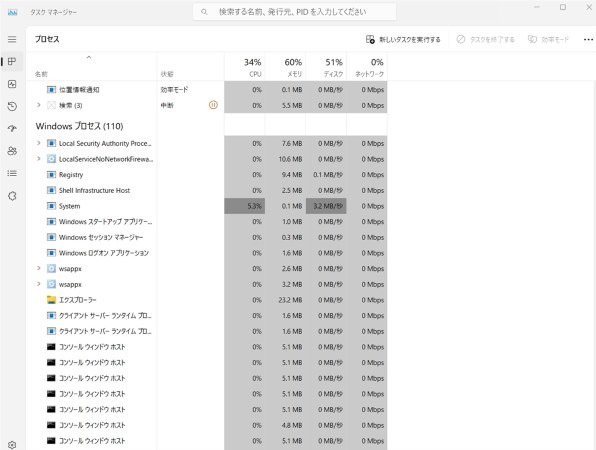Click the プロセス page title
Image resolution: width=596 pixels, height=450 pixels.
coord(47,39)
